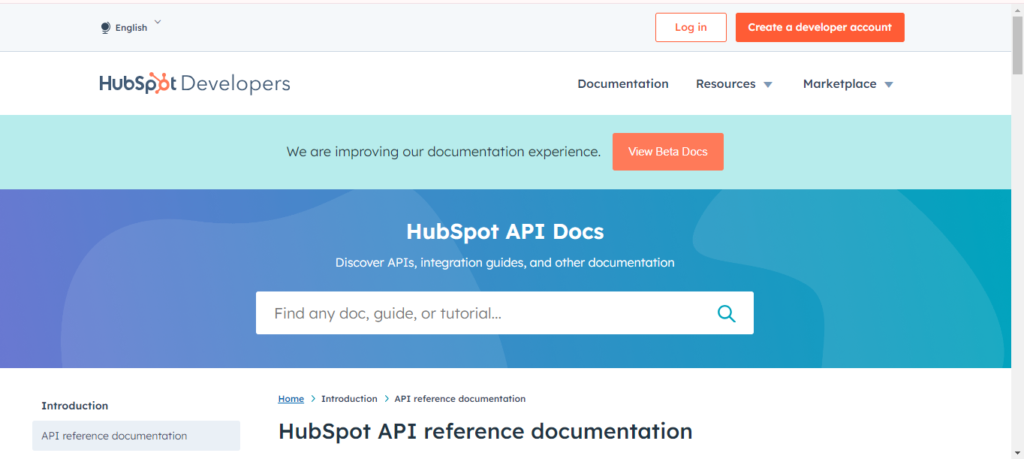Expand the Resources dropdown arrow
Image resolution: width=1024 pixels, height=459 pixels.
(x=768, y=84)
